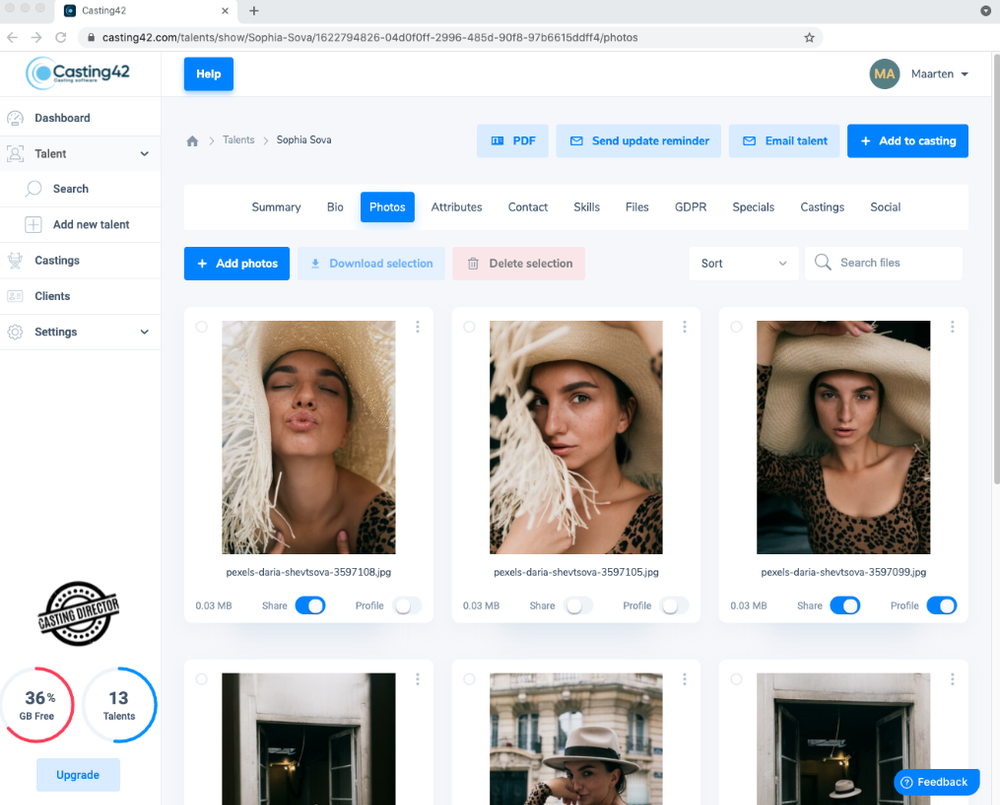Open the Contact tab

pyautogui.click(x=528, y=207)
